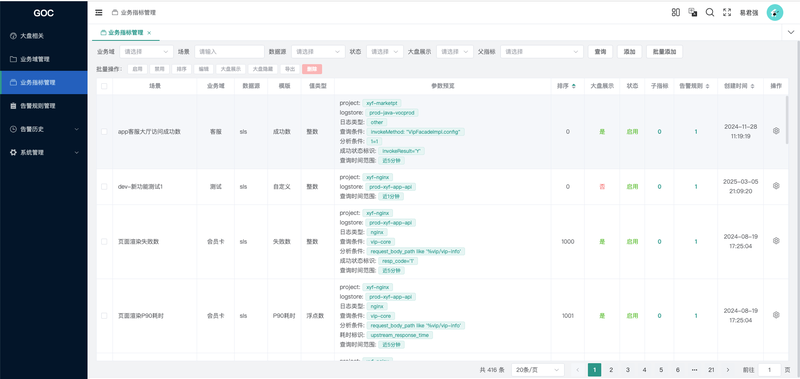Go to page 2 in pagination

click(611, 370)
